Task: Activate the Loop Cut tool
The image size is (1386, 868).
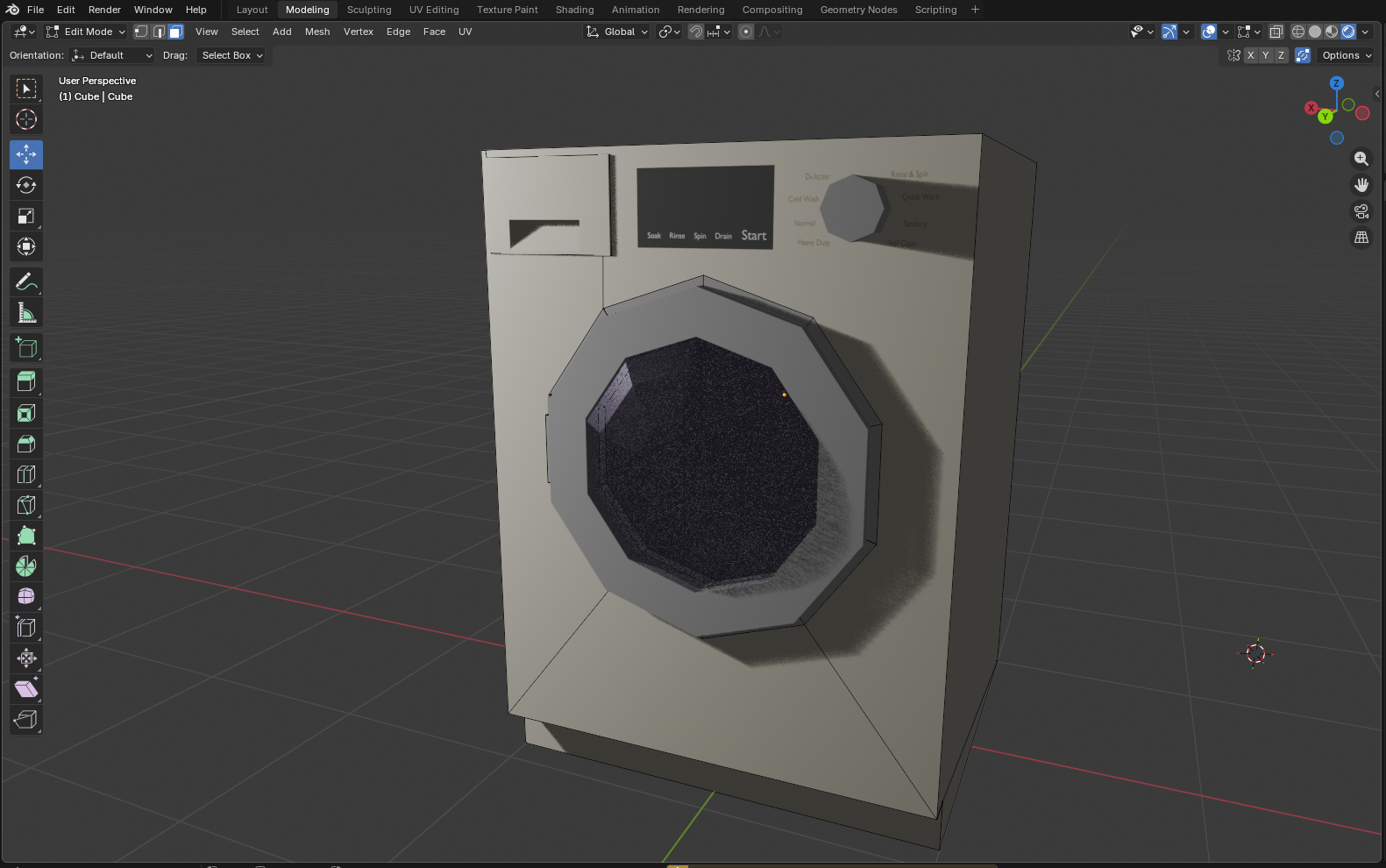Action: click(x=26, y=474)
